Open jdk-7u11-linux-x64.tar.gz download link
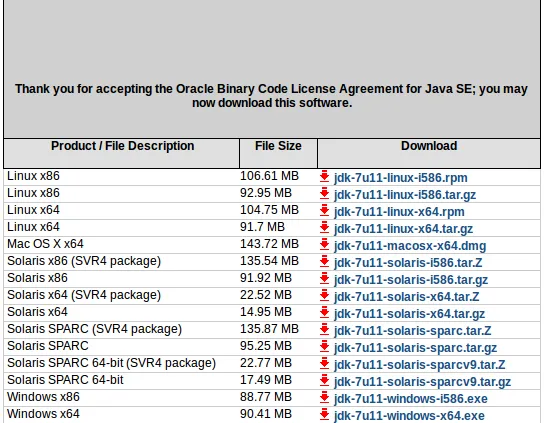Screen dimensions: 545x423 404,229
